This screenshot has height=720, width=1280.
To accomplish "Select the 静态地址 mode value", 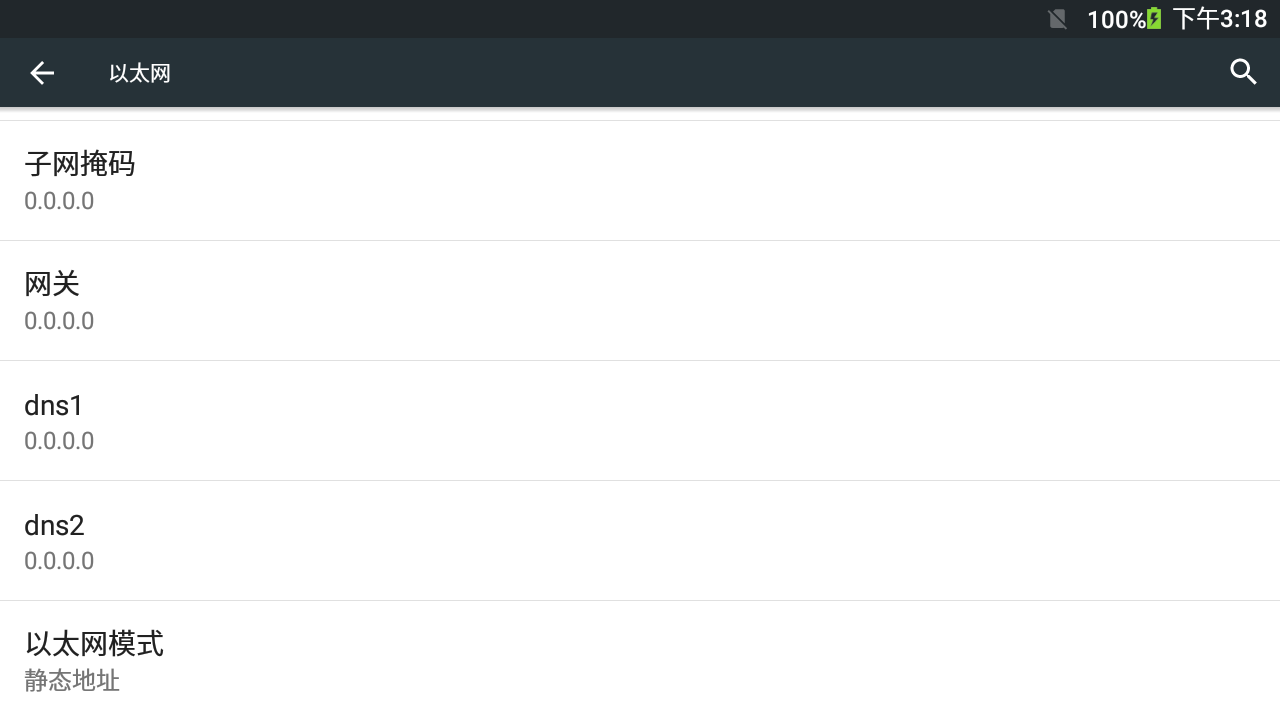I will pyautogui.click(x=72, y=681).
